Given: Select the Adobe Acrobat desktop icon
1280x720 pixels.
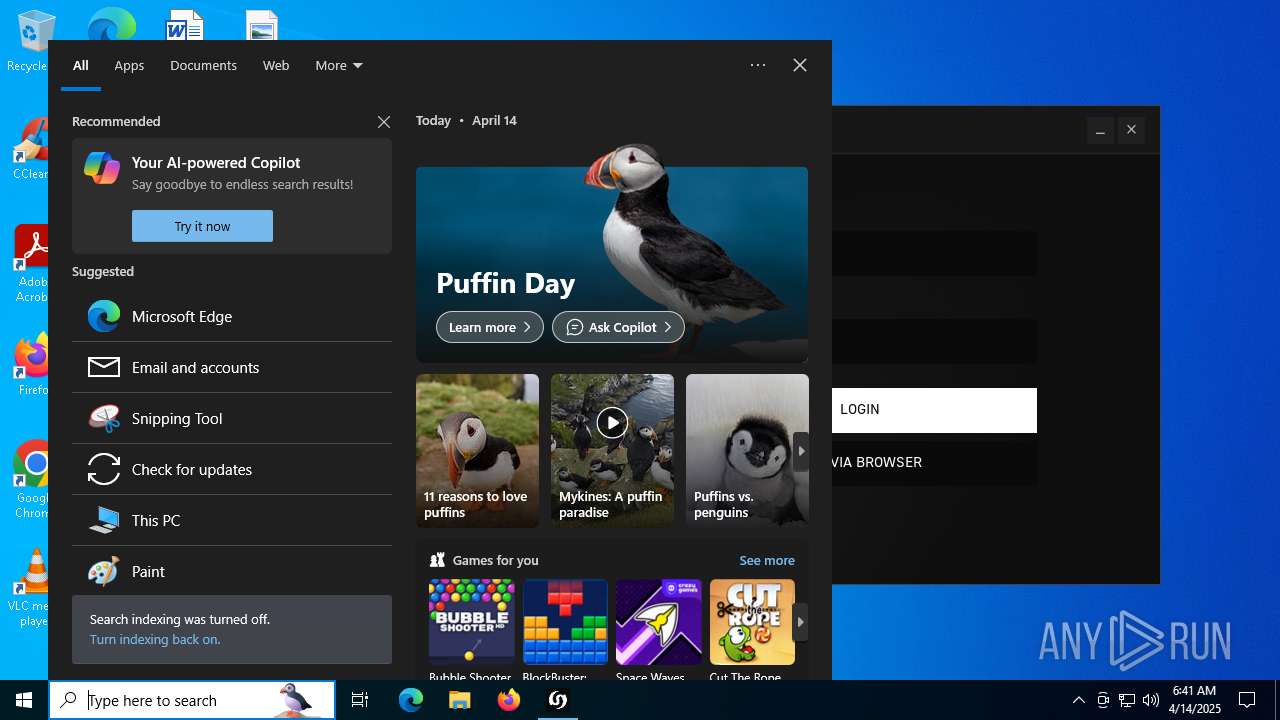Looking at the screenshot, I should click(x=30, y=264).
